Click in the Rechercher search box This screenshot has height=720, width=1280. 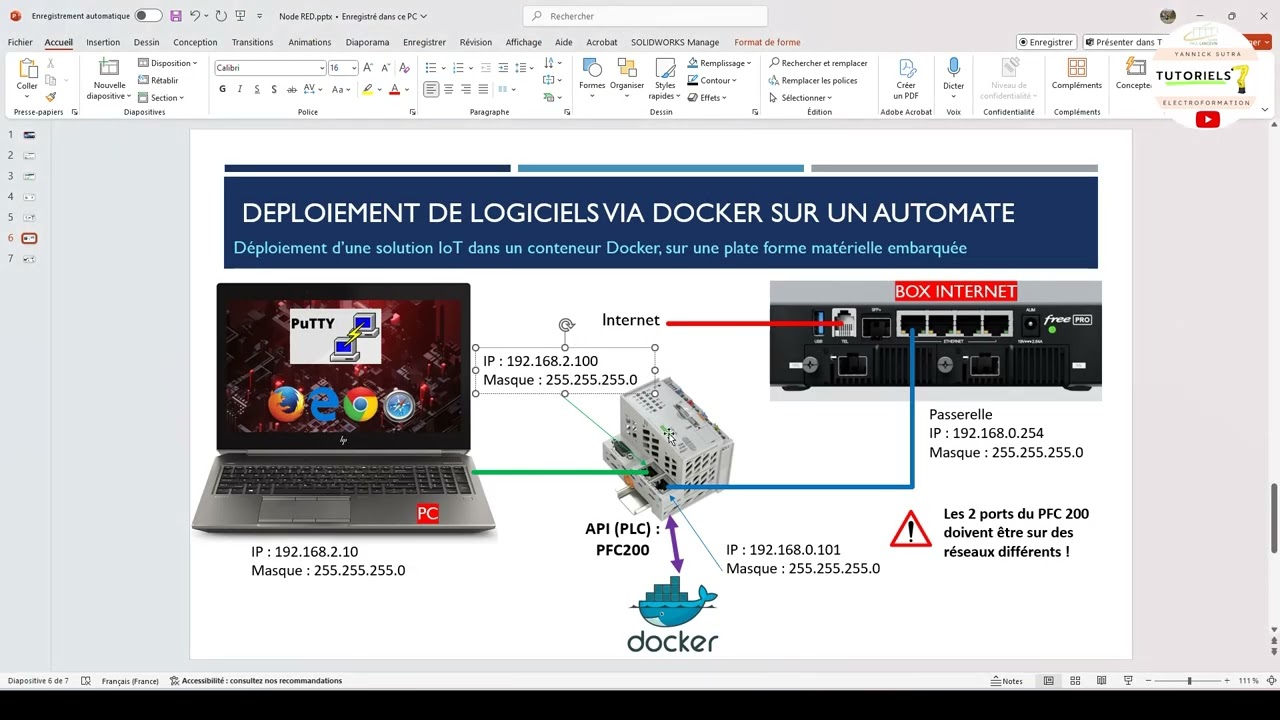click(x=645, y=16)
